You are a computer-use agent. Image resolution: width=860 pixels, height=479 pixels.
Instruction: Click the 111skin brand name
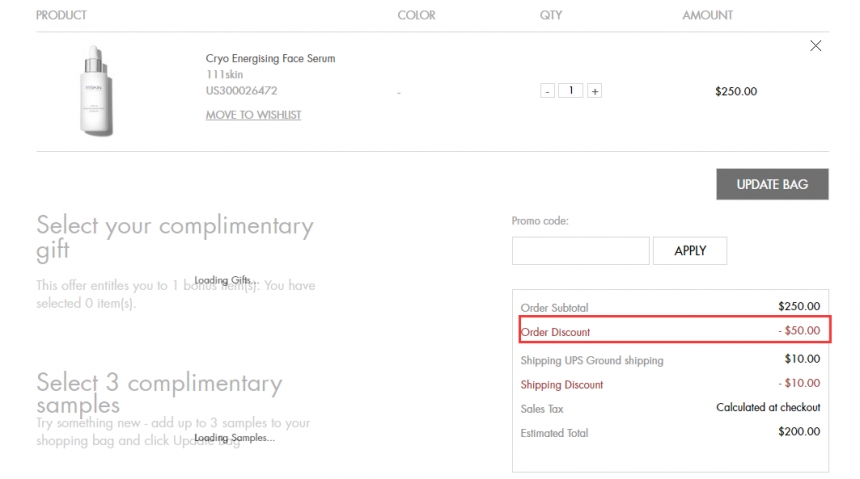(224, 75)
